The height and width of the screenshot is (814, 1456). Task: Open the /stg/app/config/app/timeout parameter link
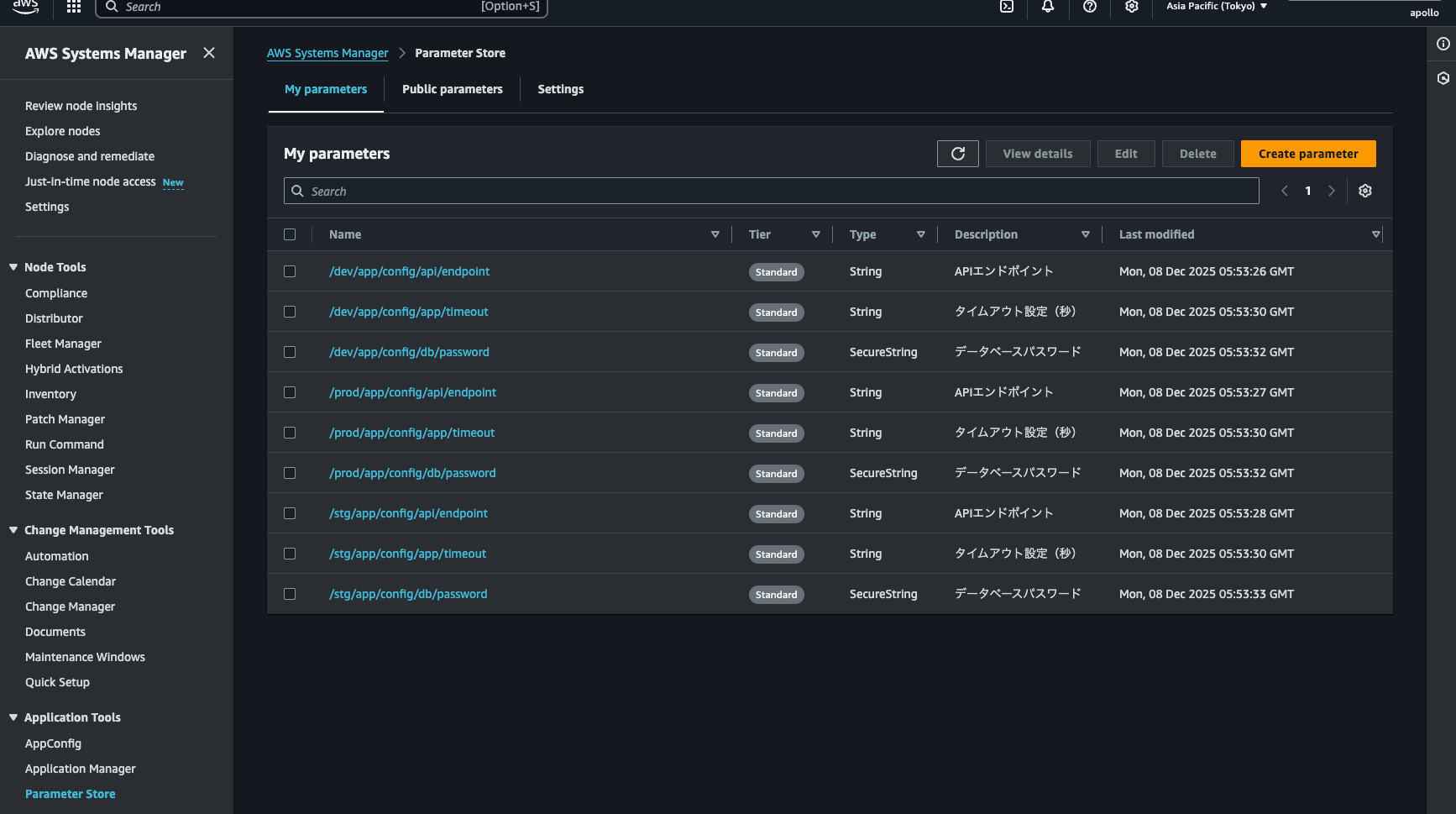coord(407,554)
